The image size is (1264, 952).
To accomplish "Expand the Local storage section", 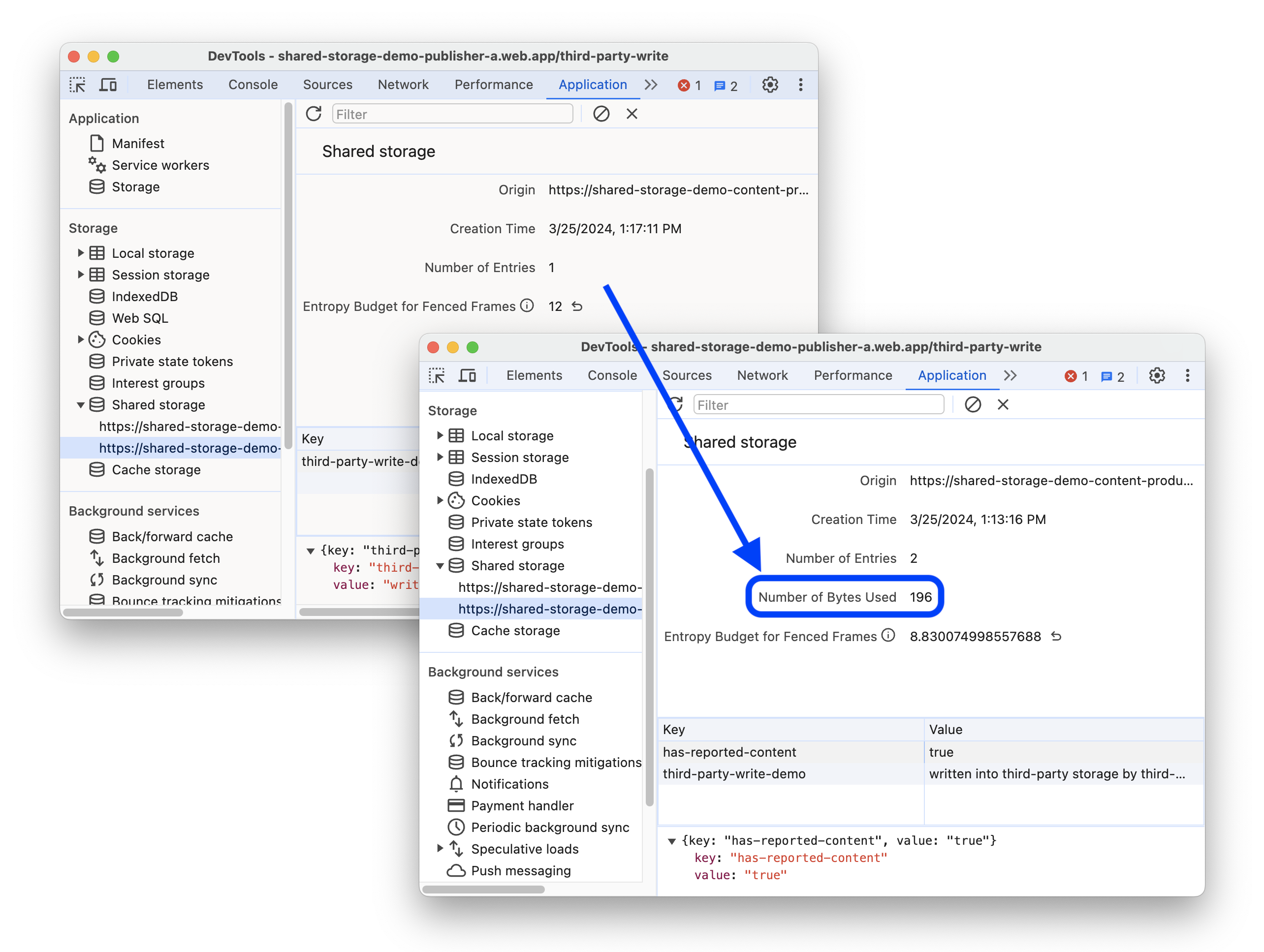I will point(82,253).
